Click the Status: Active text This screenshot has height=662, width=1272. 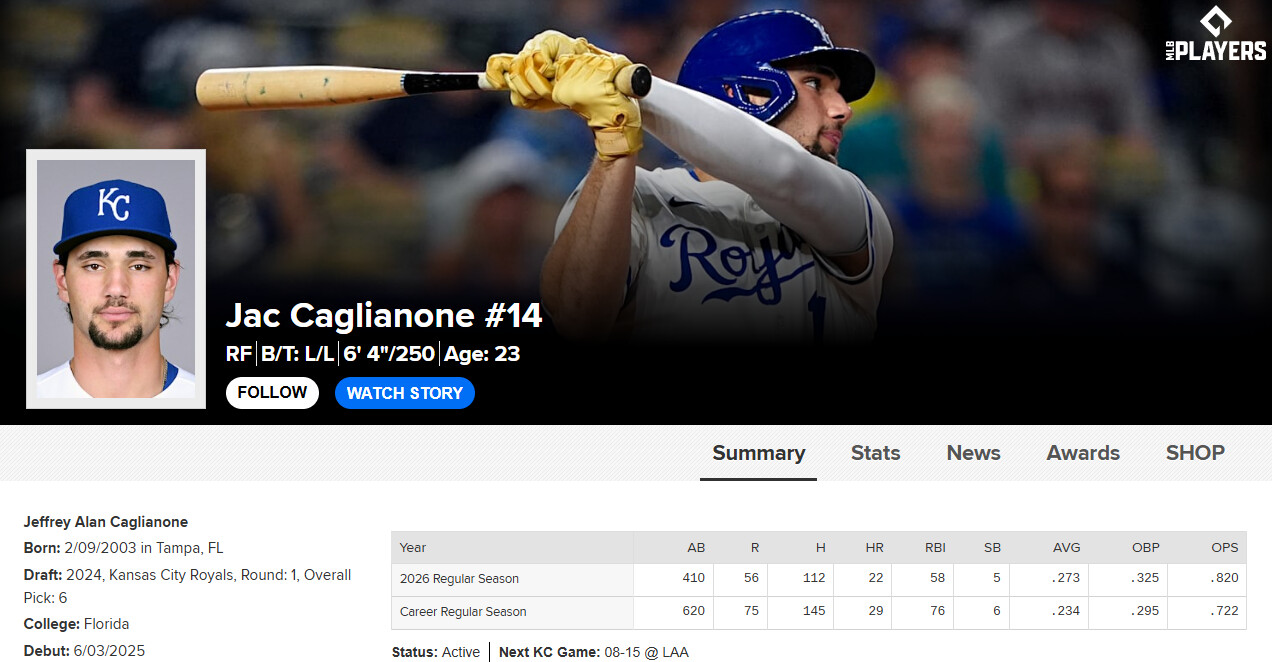coord(436,652)
